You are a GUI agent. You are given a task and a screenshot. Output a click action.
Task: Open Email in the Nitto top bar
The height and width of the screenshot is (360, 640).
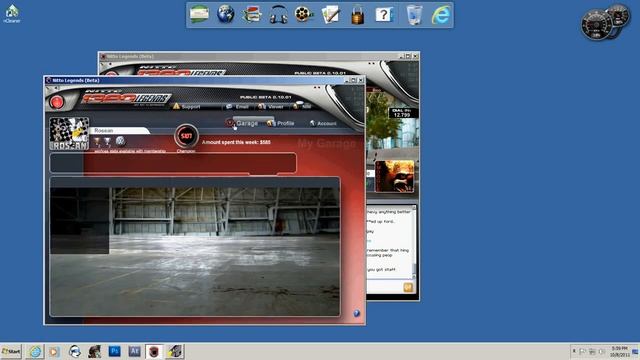pyautogui.click(x=238, y=107)
